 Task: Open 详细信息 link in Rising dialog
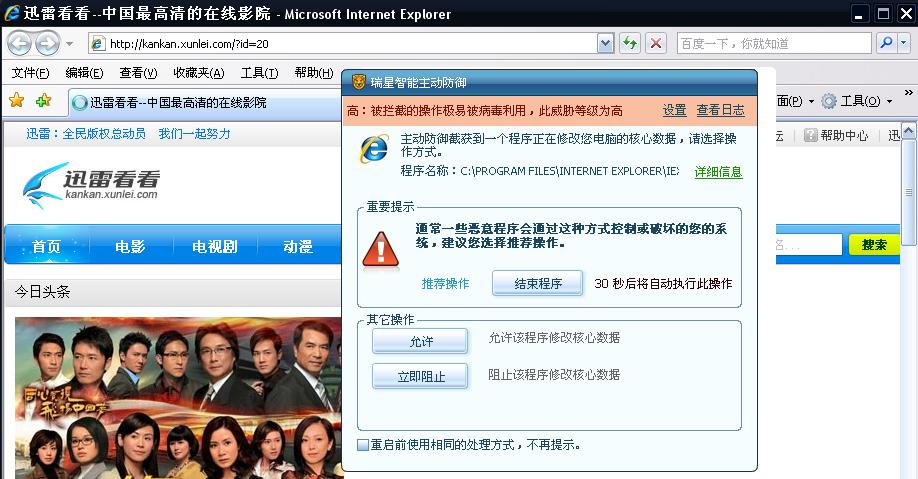[x=718, y=172]
